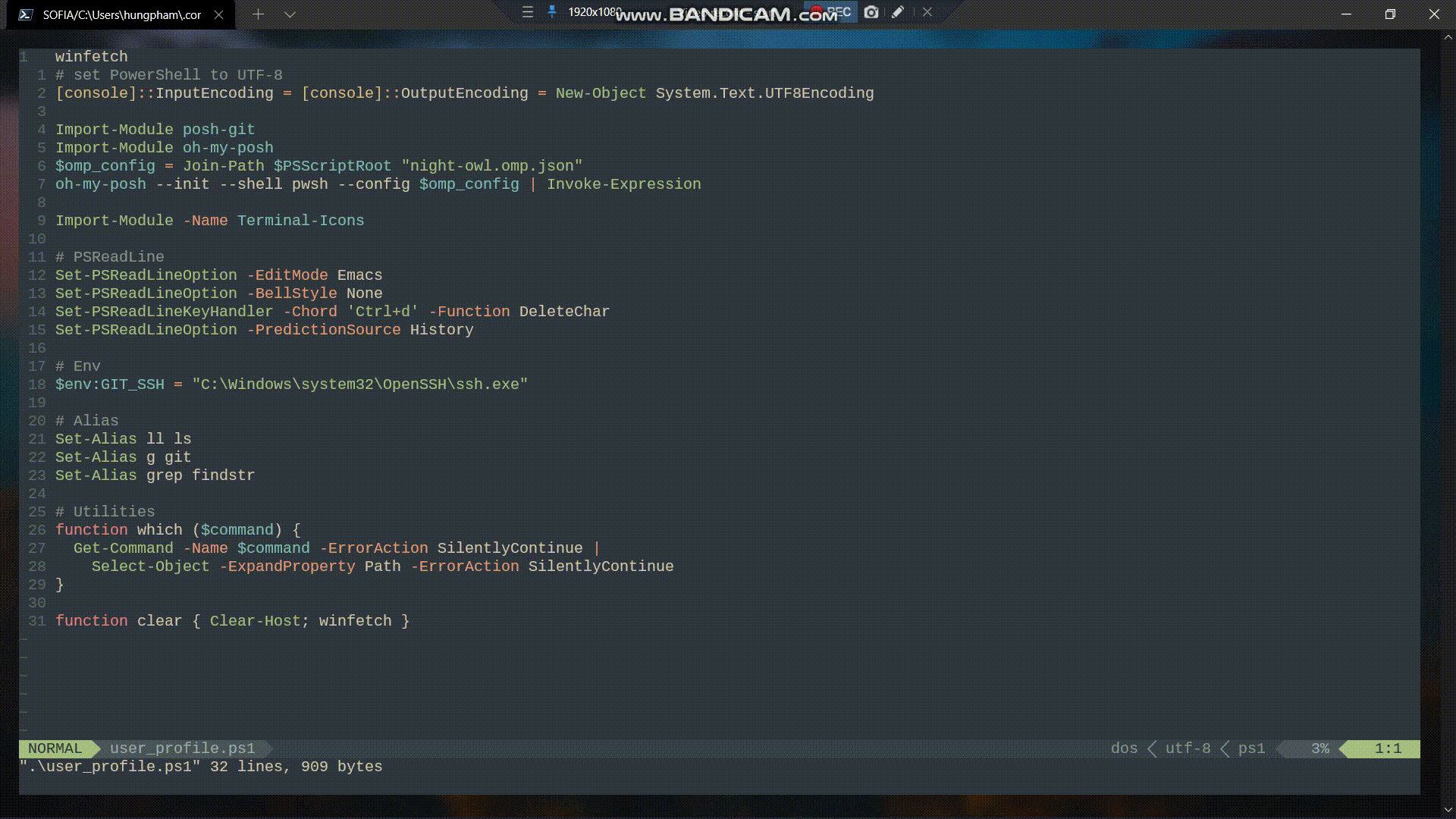Toggle recording with the REC button
1456x819 pixels.
tap(834, 12)
